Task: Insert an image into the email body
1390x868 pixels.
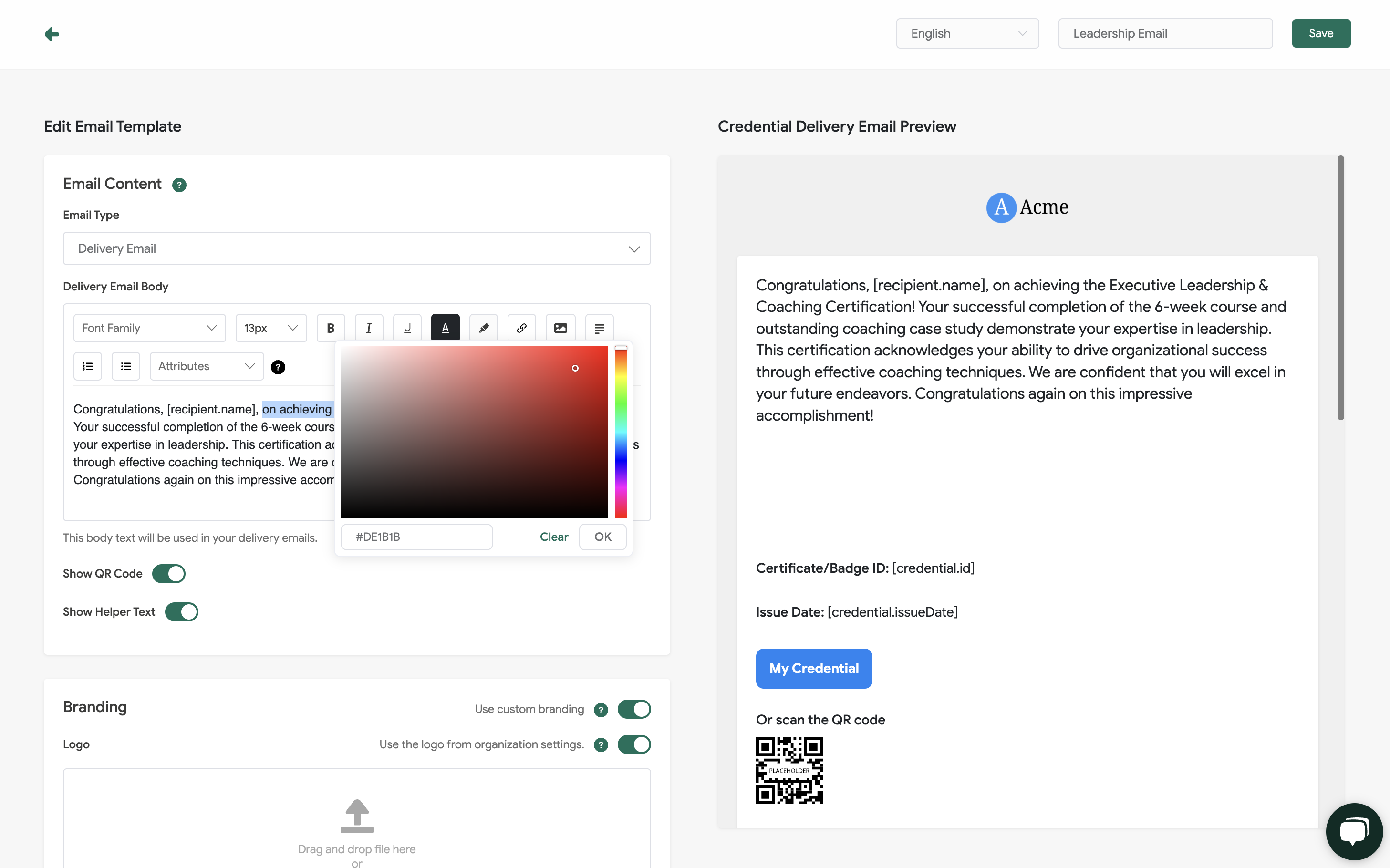Action: [560, 328]
